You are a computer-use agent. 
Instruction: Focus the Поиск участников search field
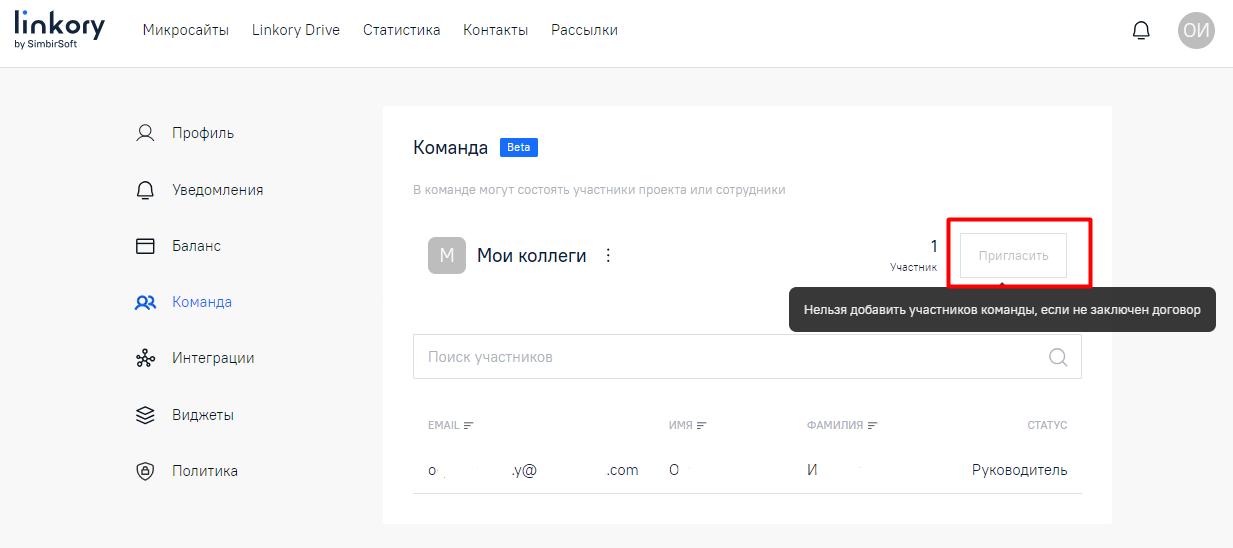(747, 357)
